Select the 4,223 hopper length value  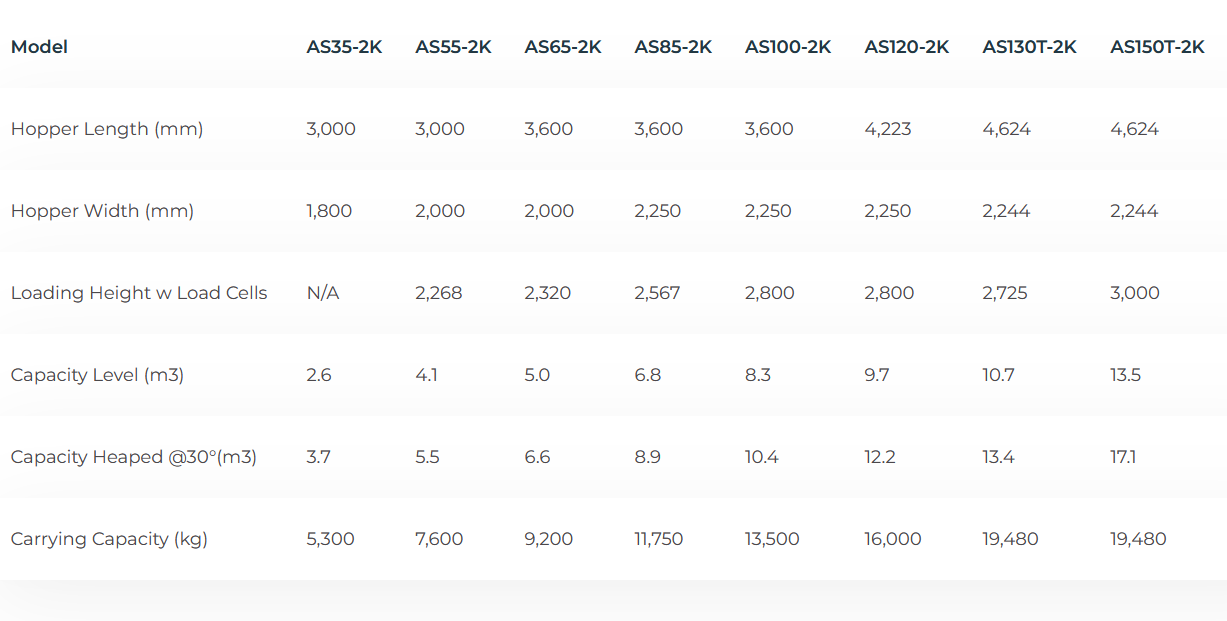888,129
